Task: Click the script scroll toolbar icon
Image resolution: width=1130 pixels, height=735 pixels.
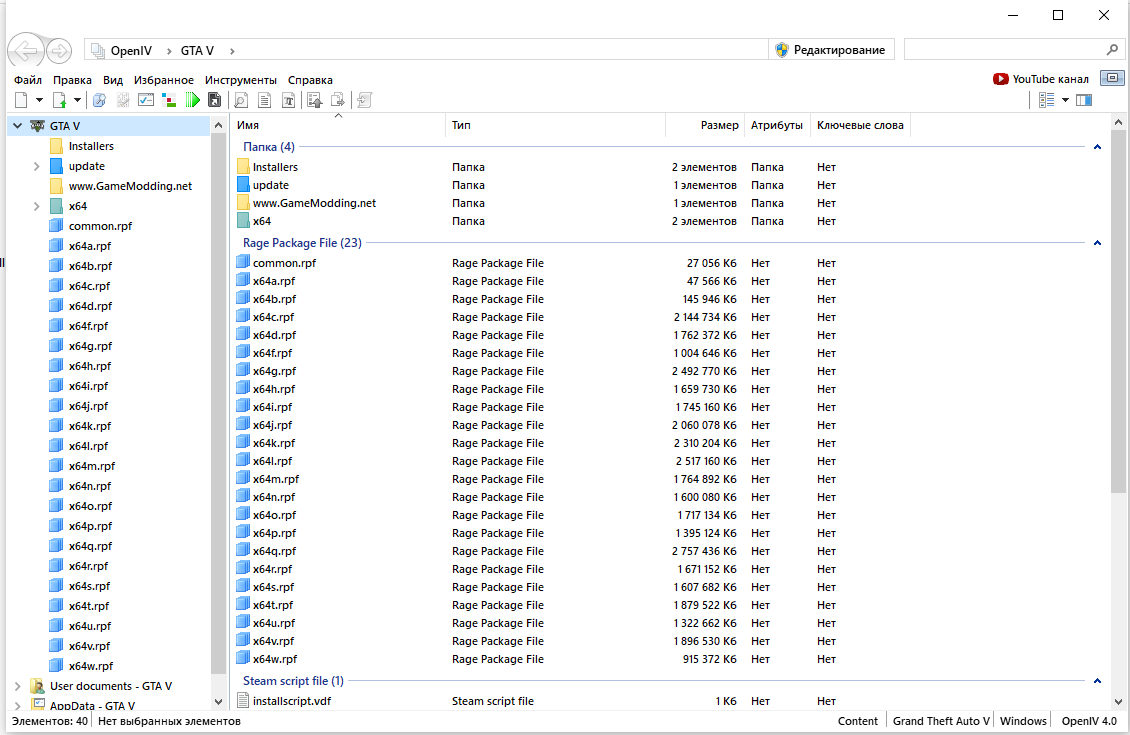Action: [x=364, y=100]
